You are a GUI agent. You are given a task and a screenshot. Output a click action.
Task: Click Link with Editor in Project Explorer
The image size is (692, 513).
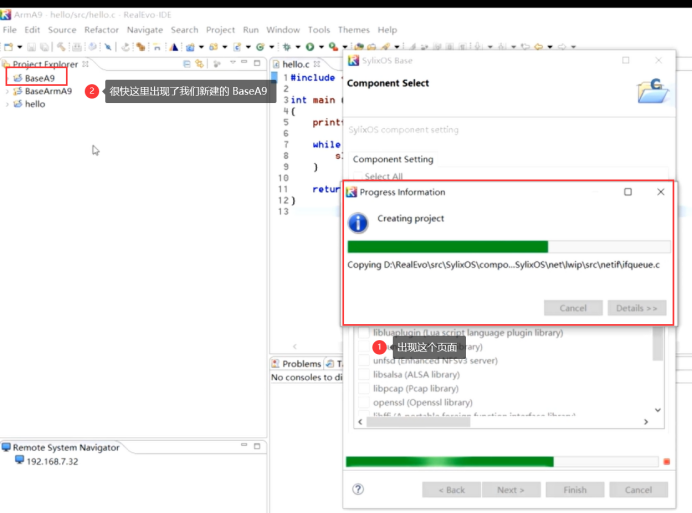[x=199, y=64]
